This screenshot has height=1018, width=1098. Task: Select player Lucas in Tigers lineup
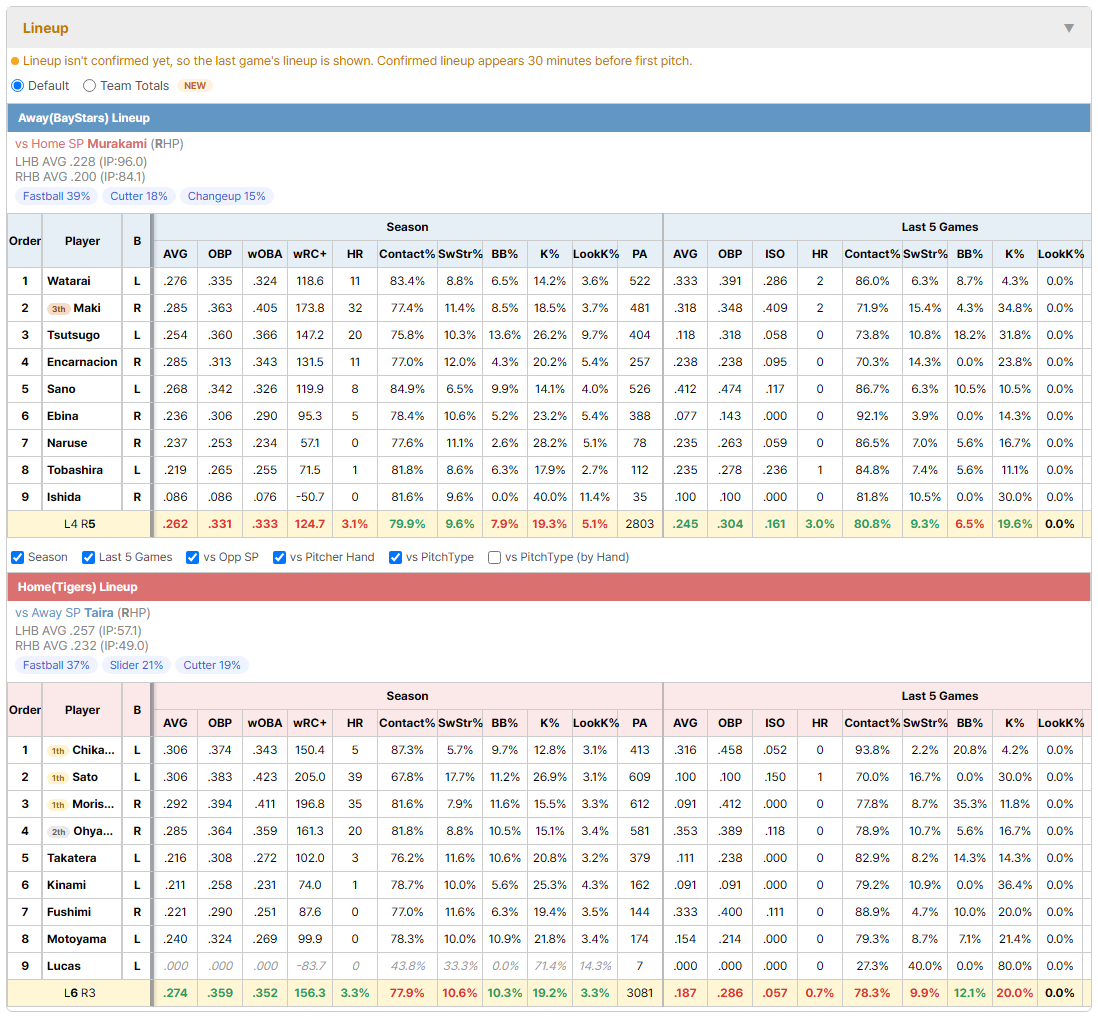(64, 965)
